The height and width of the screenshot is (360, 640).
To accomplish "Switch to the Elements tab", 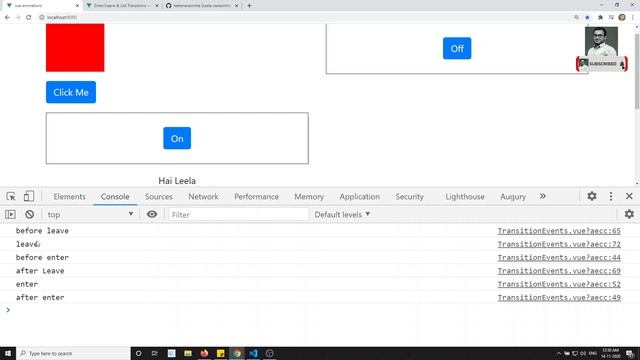I will click(69, 197).
